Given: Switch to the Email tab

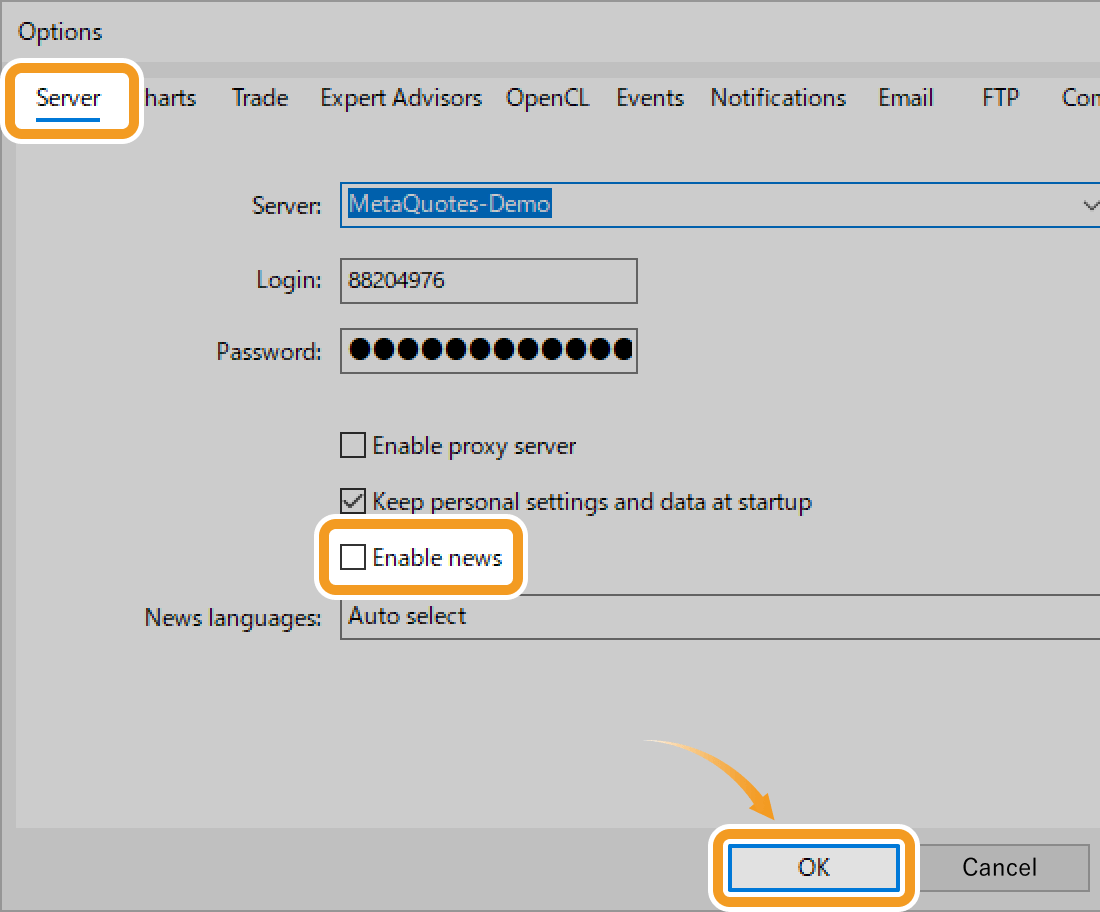Looking at the screenshot, I should pyautogui.click(x=906, y=98).
